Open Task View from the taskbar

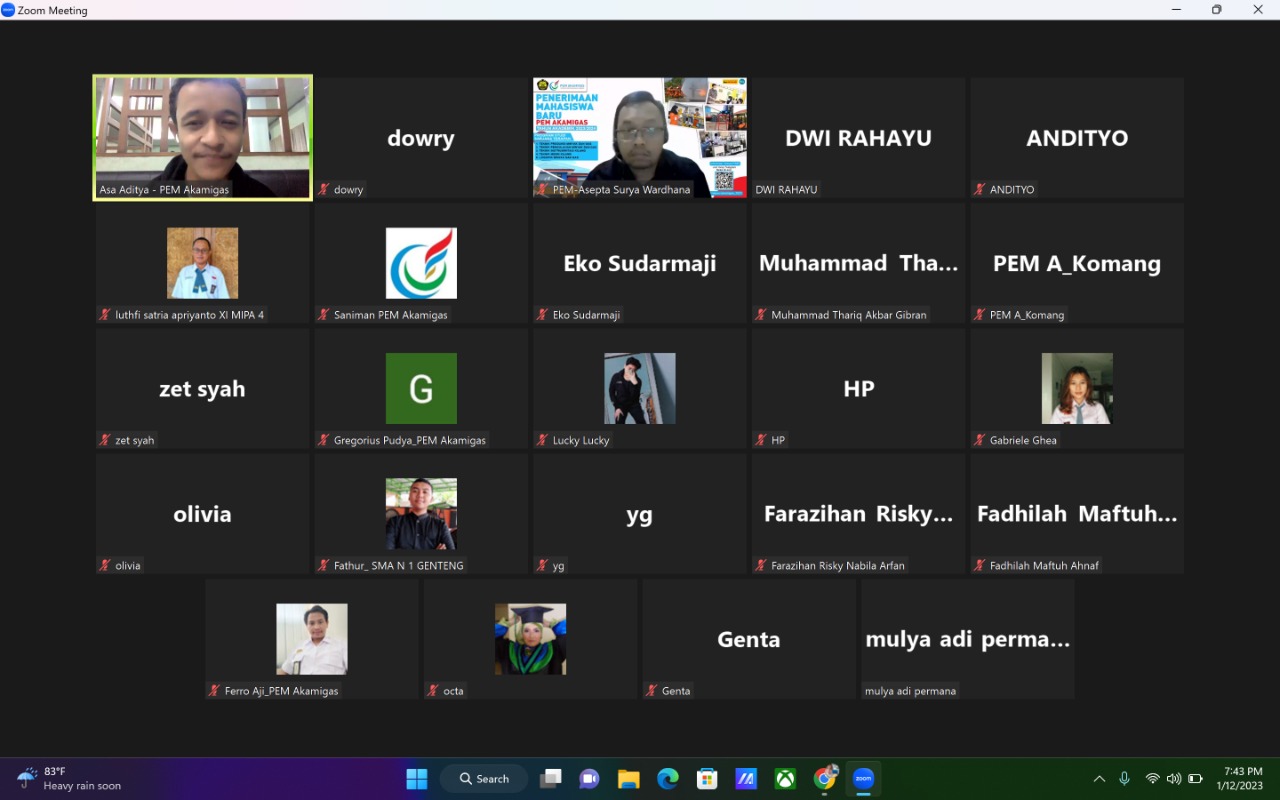click(x=550, y=778)
